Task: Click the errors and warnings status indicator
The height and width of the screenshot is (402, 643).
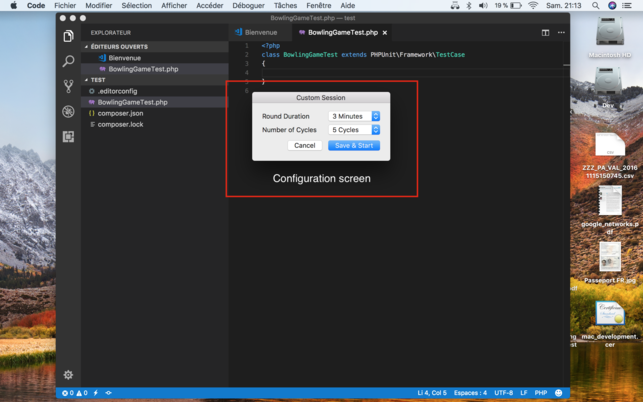Action: coord(75,393)
